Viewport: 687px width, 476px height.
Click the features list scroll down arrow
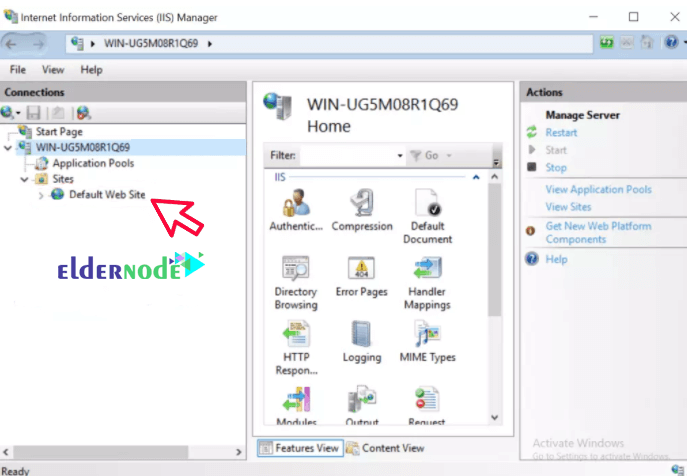click(494, 418)
